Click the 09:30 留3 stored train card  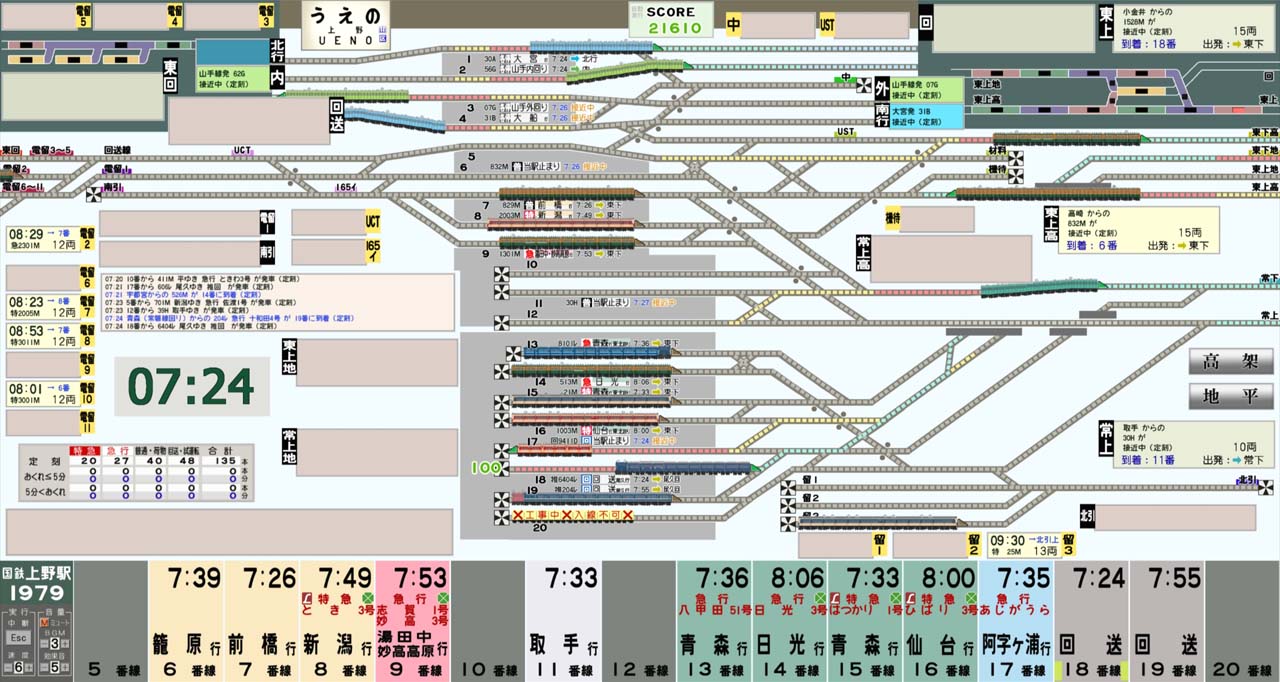point(1022,544)
